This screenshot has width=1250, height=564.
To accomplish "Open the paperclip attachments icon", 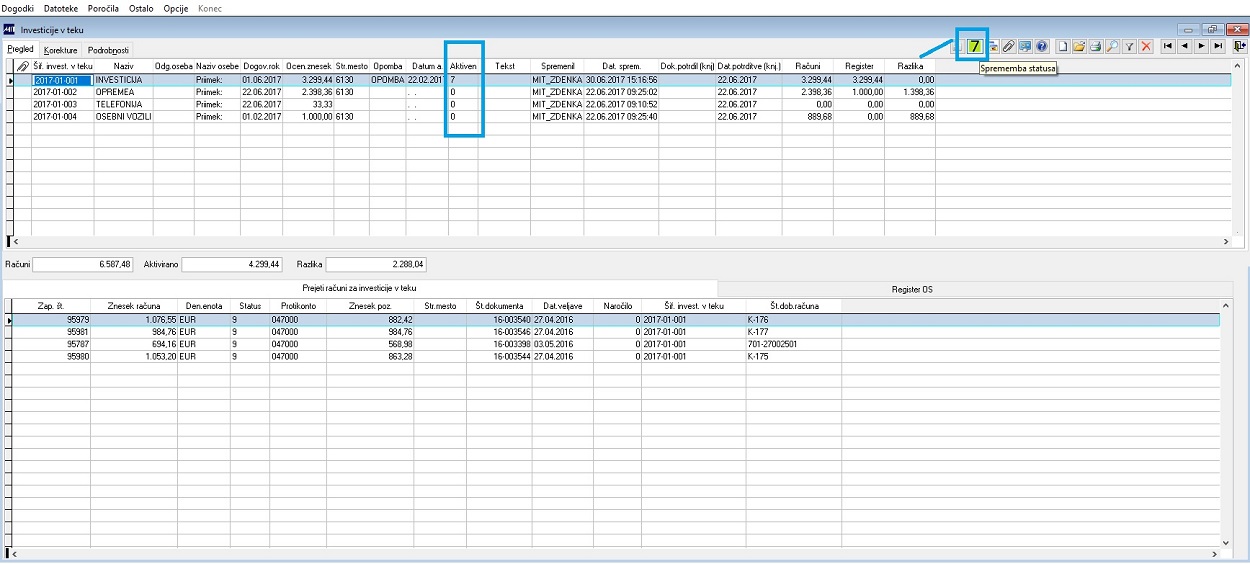I will pyautogui.click(x=1009, y=46).
